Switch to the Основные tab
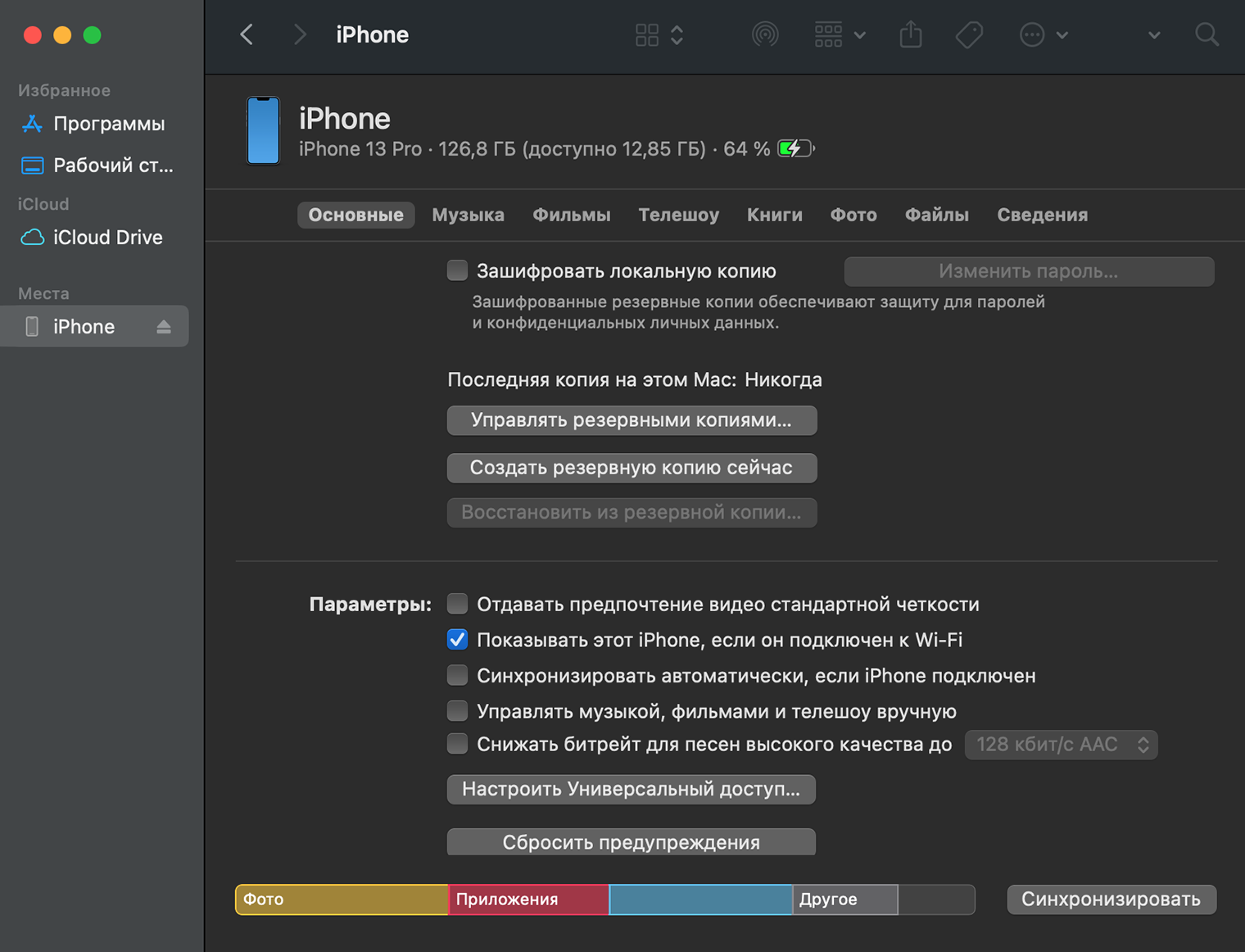The image size is (1245, 952). tap(355, 215)
